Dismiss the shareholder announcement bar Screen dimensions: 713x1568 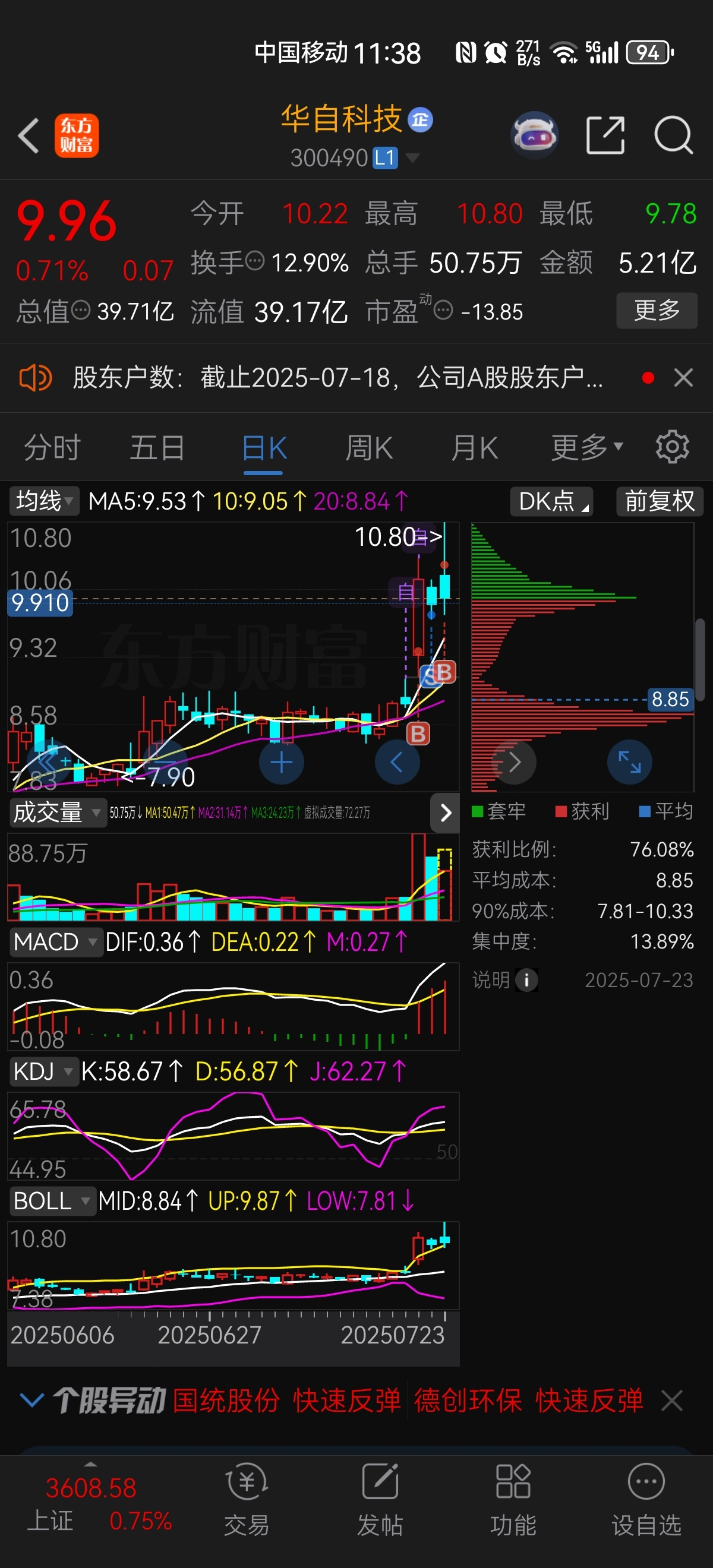(x=683, y=378)
